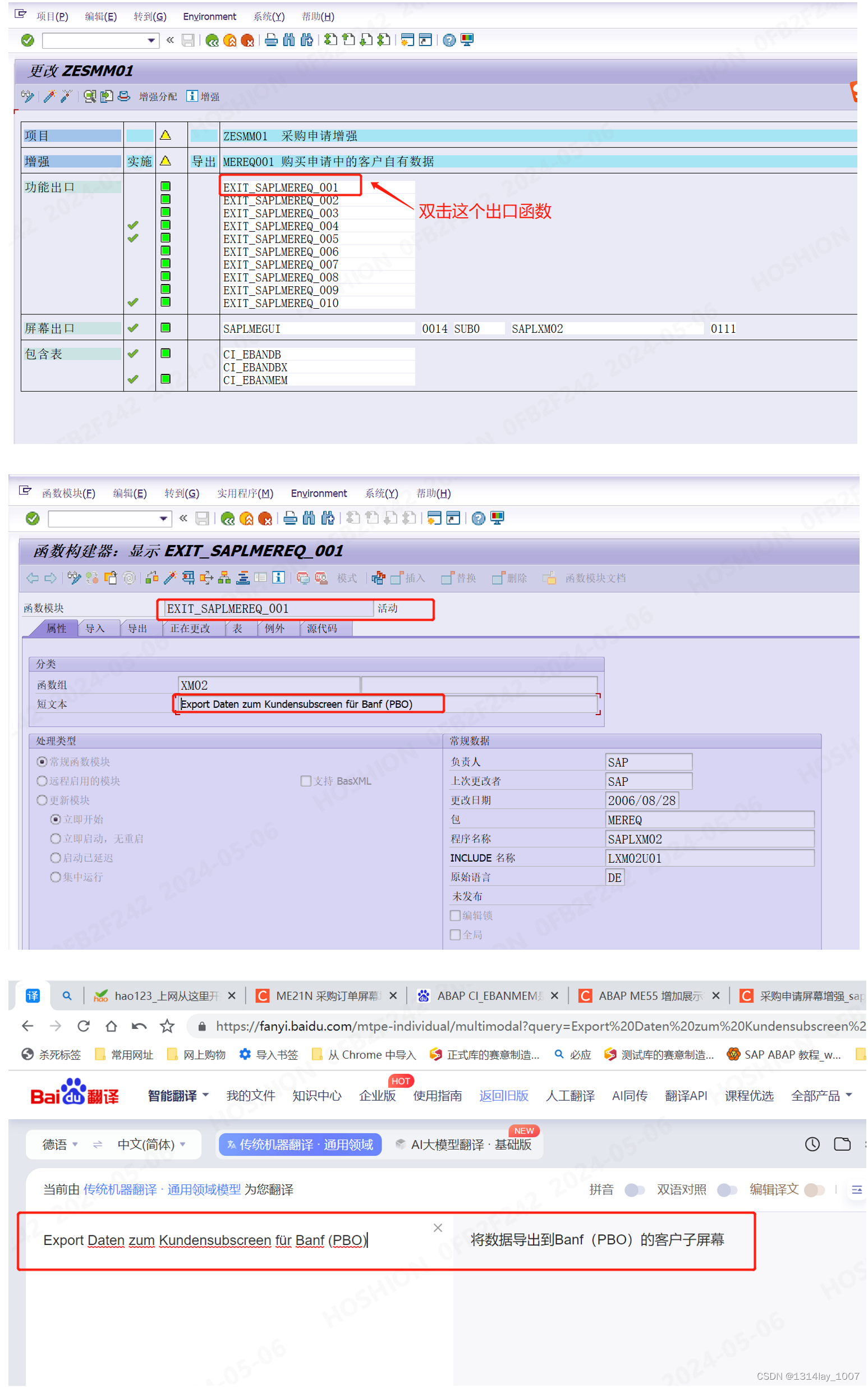Viewport: 868px width, 1387px height.
Task: Toggle the 编辑译文 switch
Action: coord(815,1191)
